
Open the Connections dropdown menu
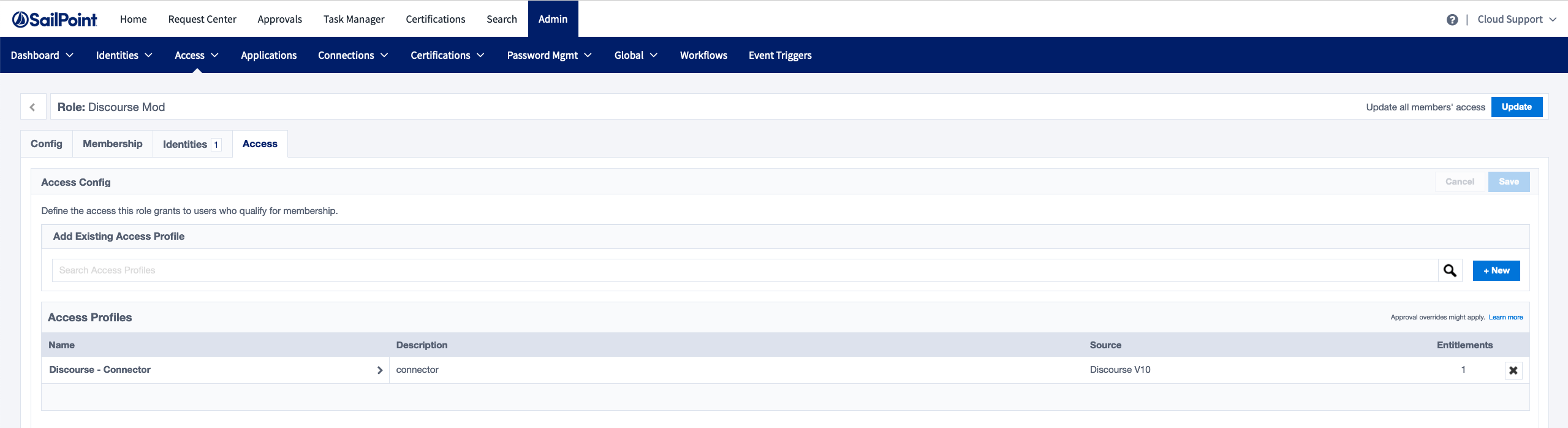(353, 55)
